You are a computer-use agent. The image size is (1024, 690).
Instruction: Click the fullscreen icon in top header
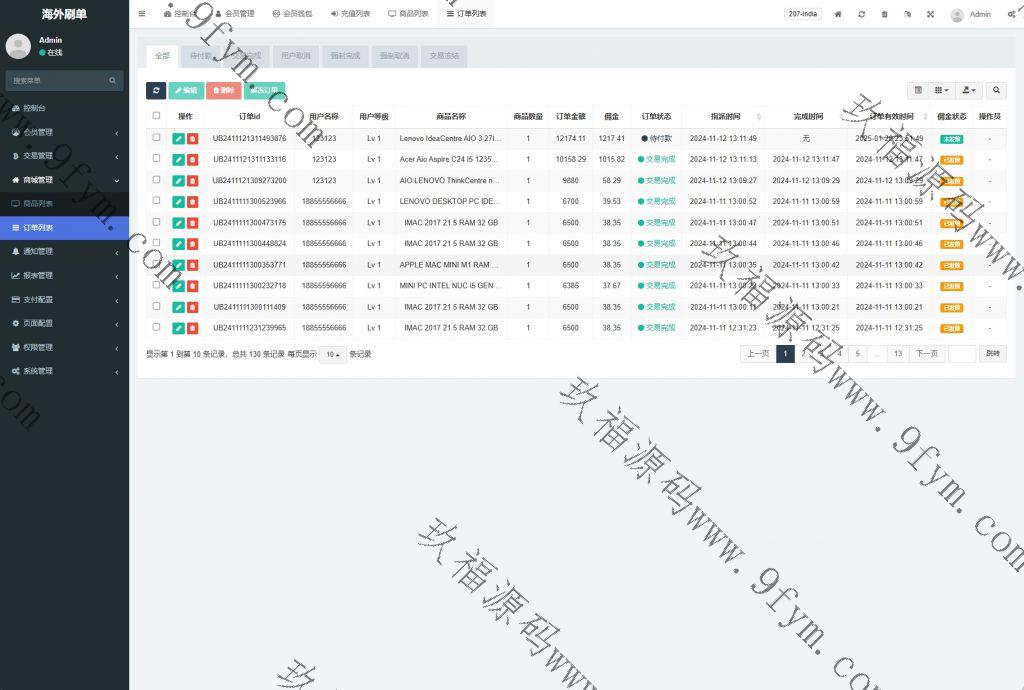(x=930, y=14)
